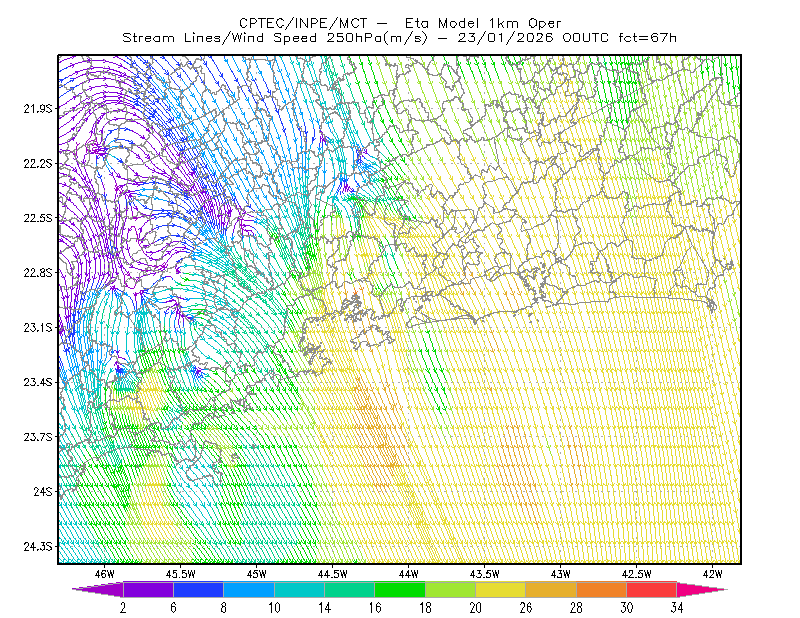Click the 42W longitude axis label
The height and width of the screenshot is (618, 800).
(x=712, y=574)
